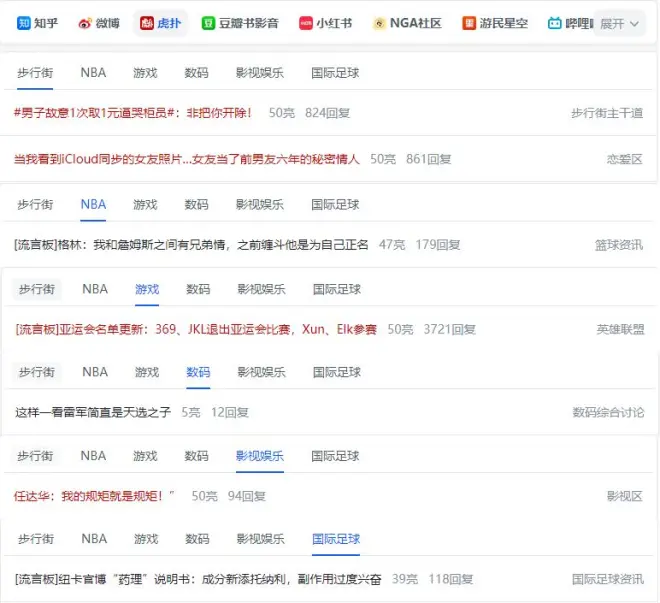Open the 任达华 quote post
Screen dimensions: 660x603
tap(95, 496)
